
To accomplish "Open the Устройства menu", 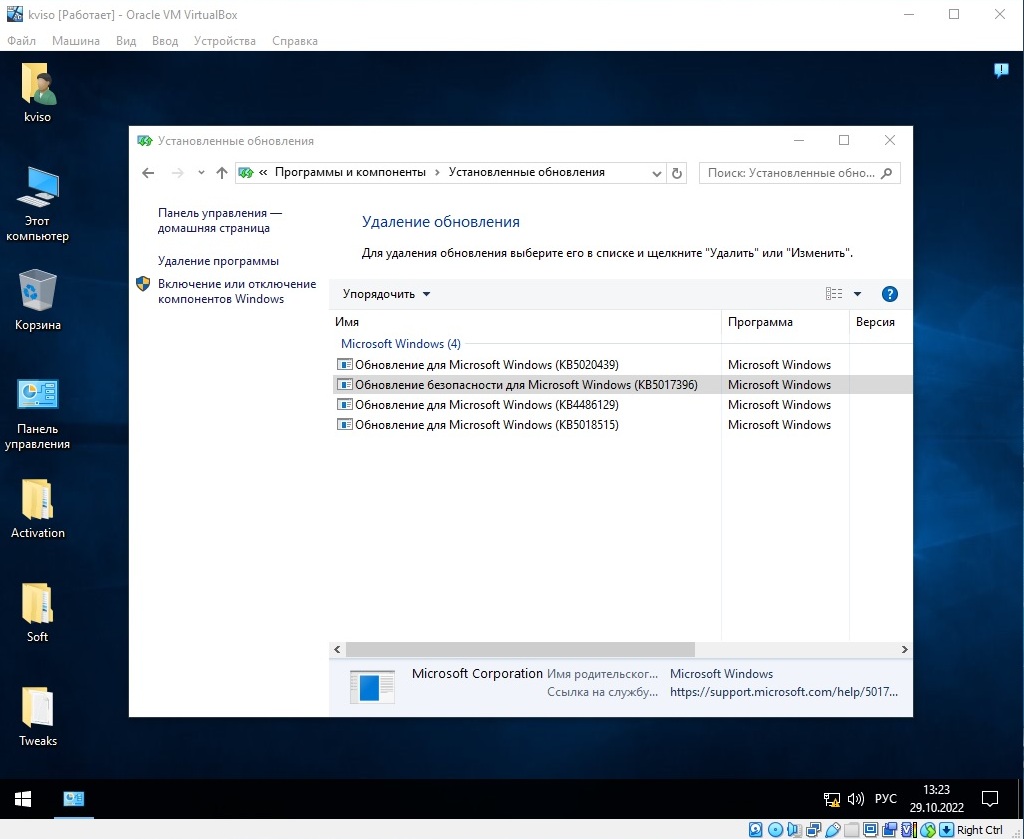I will (225, 41).
